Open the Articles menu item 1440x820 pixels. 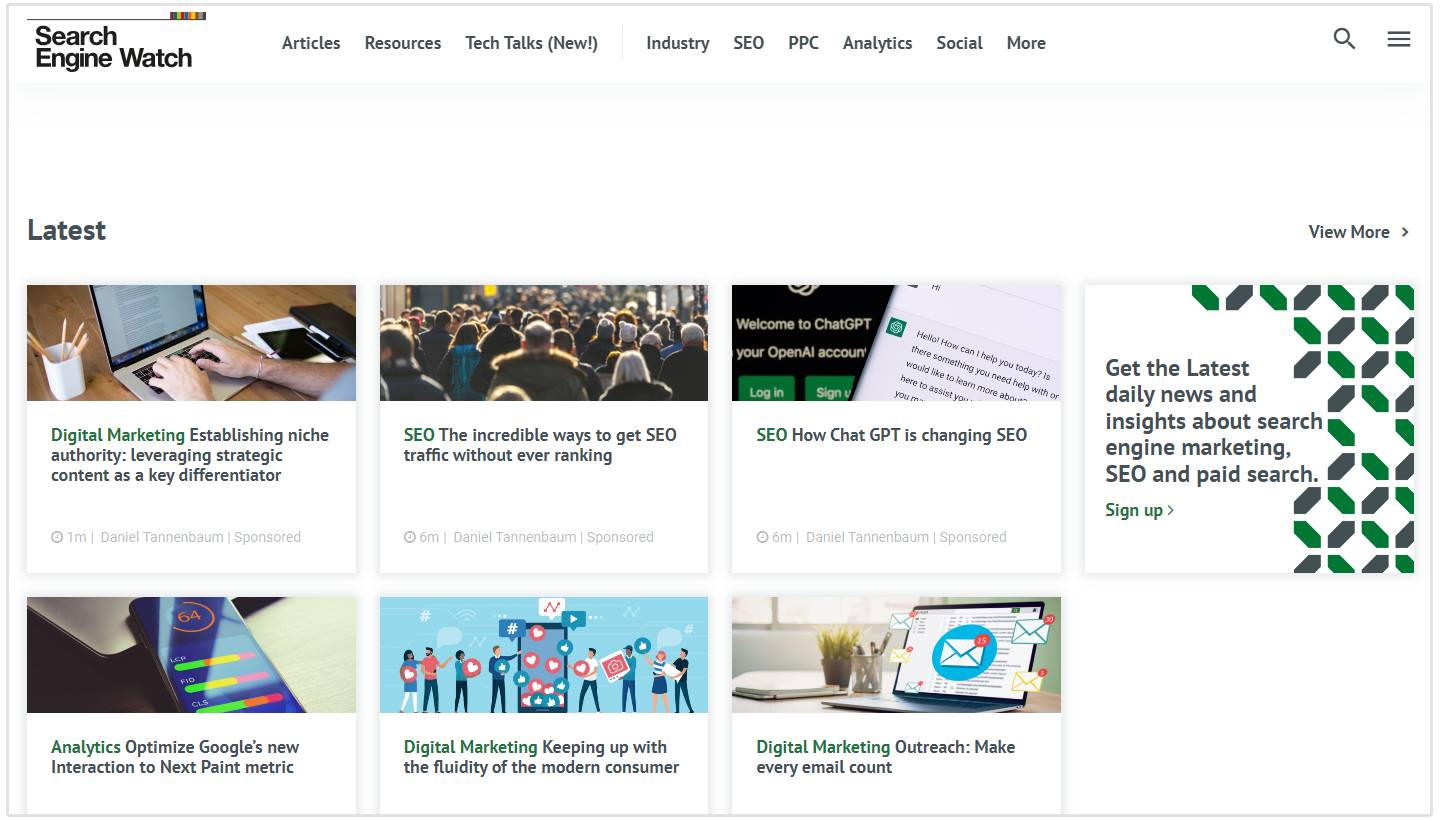(311, 43)
